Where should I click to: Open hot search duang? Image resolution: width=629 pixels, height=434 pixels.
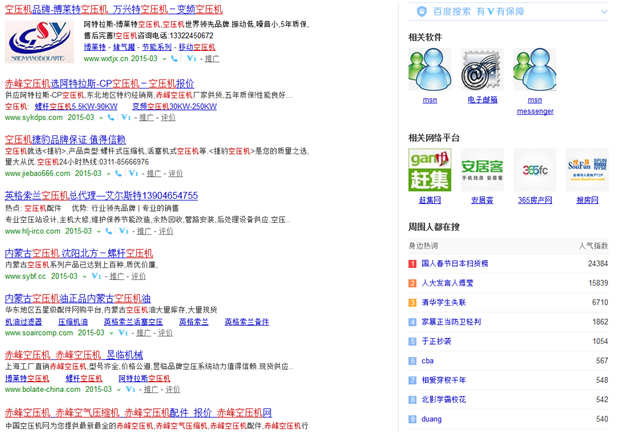432,419
